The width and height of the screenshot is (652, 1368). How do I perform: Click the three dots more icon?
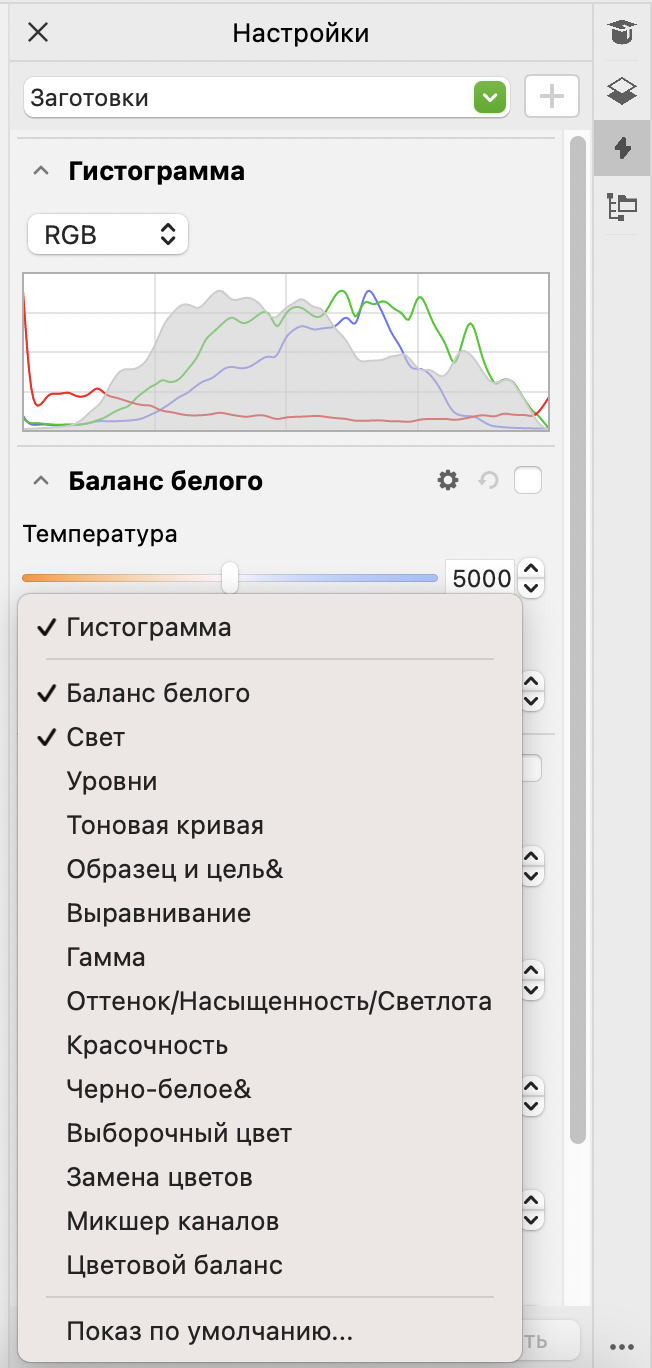pyautogui.click(x=622, y=1345)
